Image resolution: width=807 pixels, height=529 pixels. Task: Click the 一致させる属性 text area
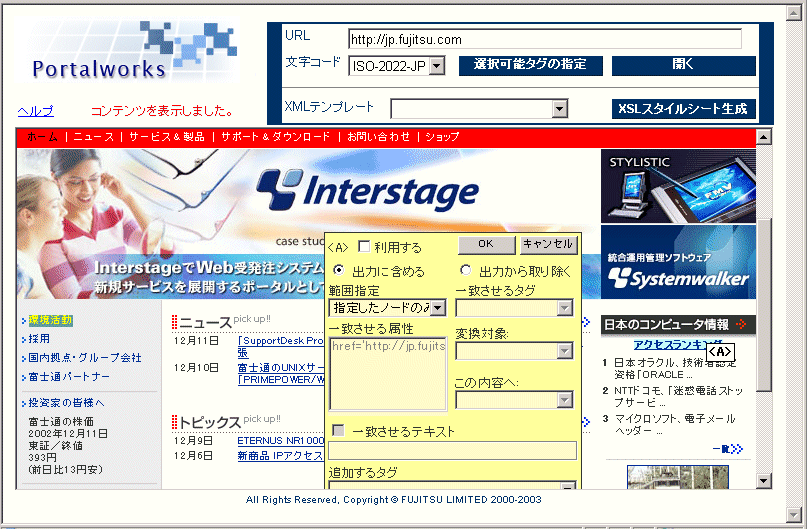[388, 374]
